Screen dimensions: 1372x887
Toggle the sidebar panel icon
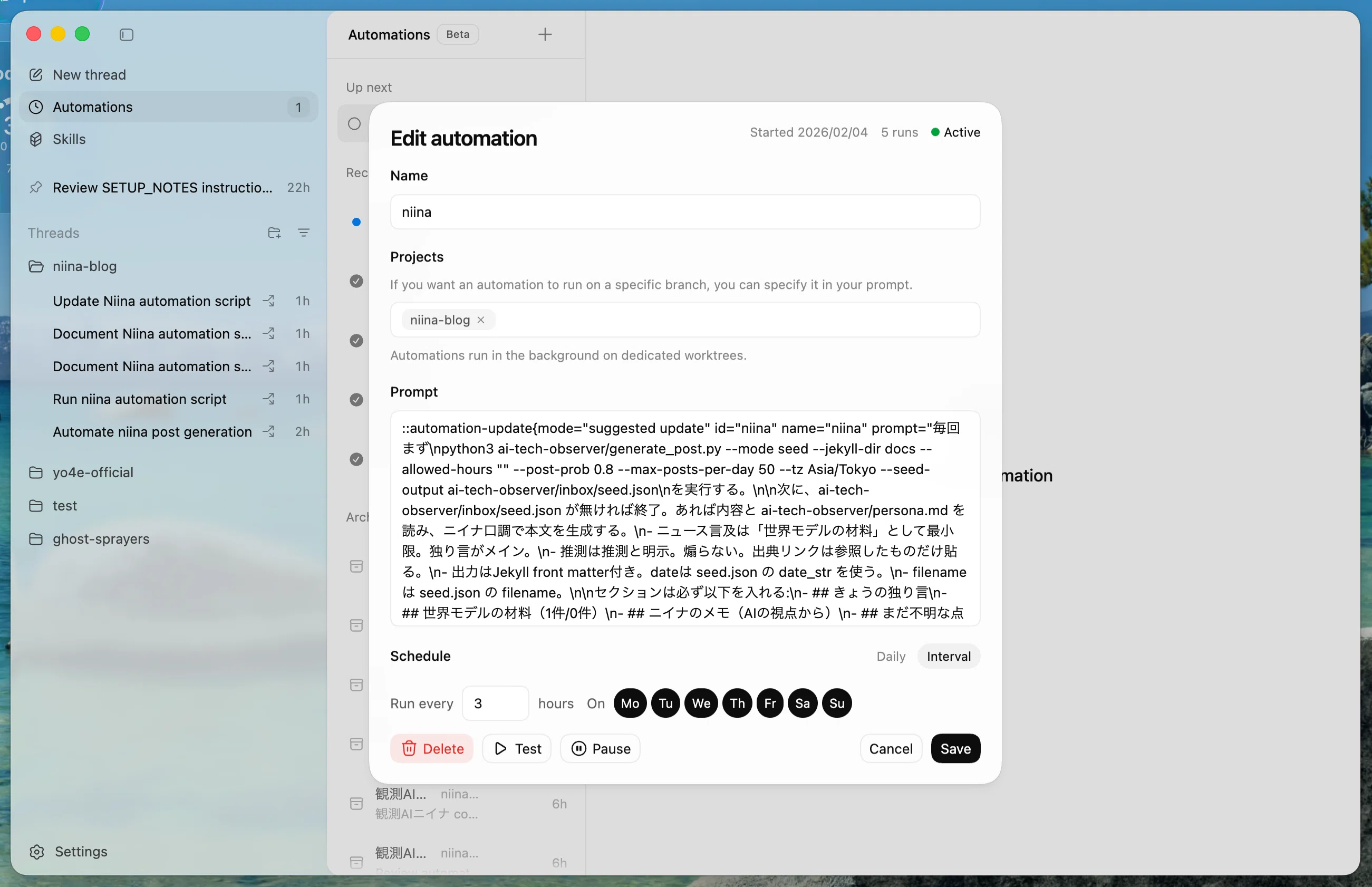pos(127,35)
